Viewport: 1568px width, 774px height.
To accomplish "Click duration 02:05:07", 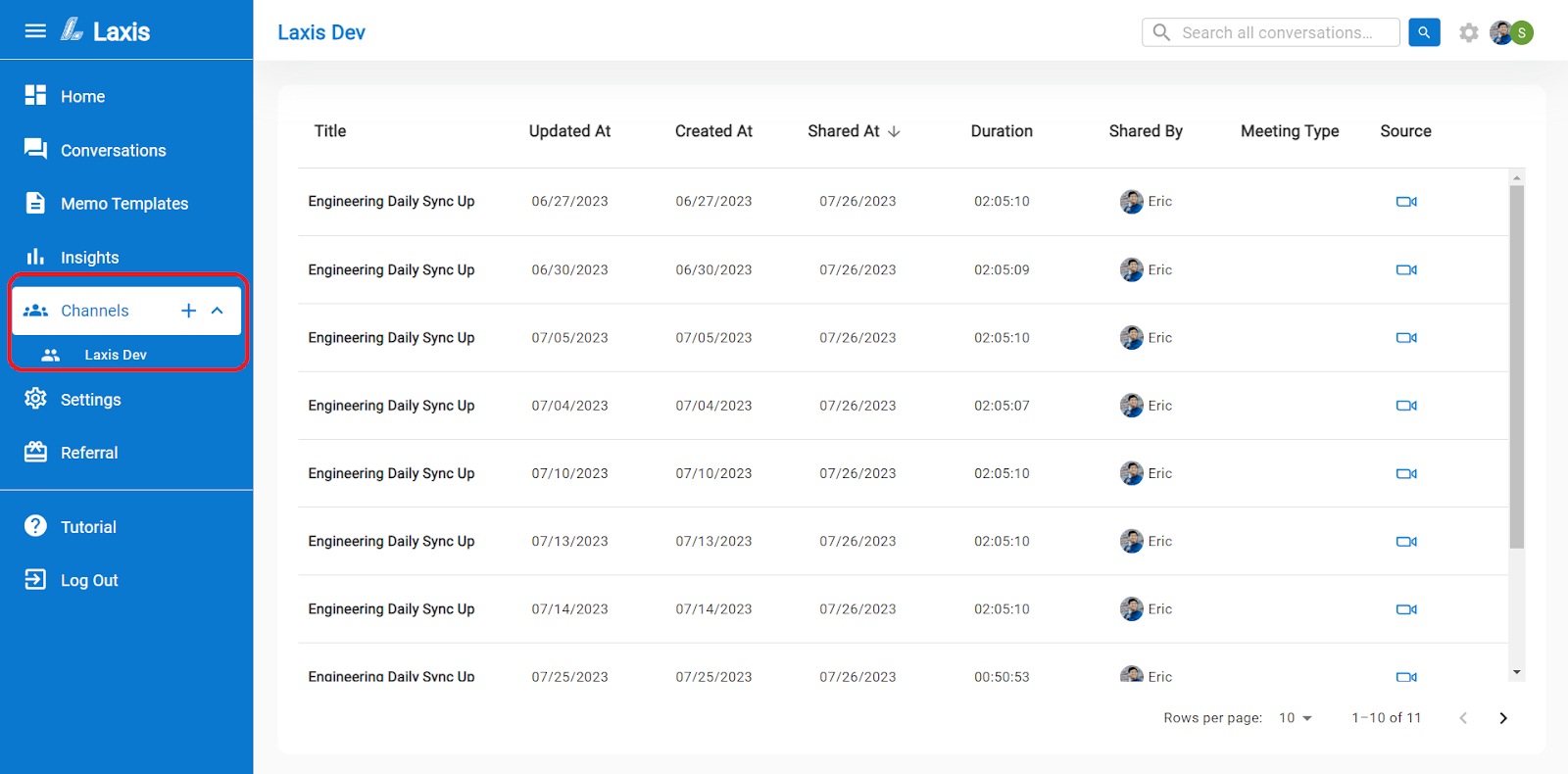I will [x=1002, y=406].
